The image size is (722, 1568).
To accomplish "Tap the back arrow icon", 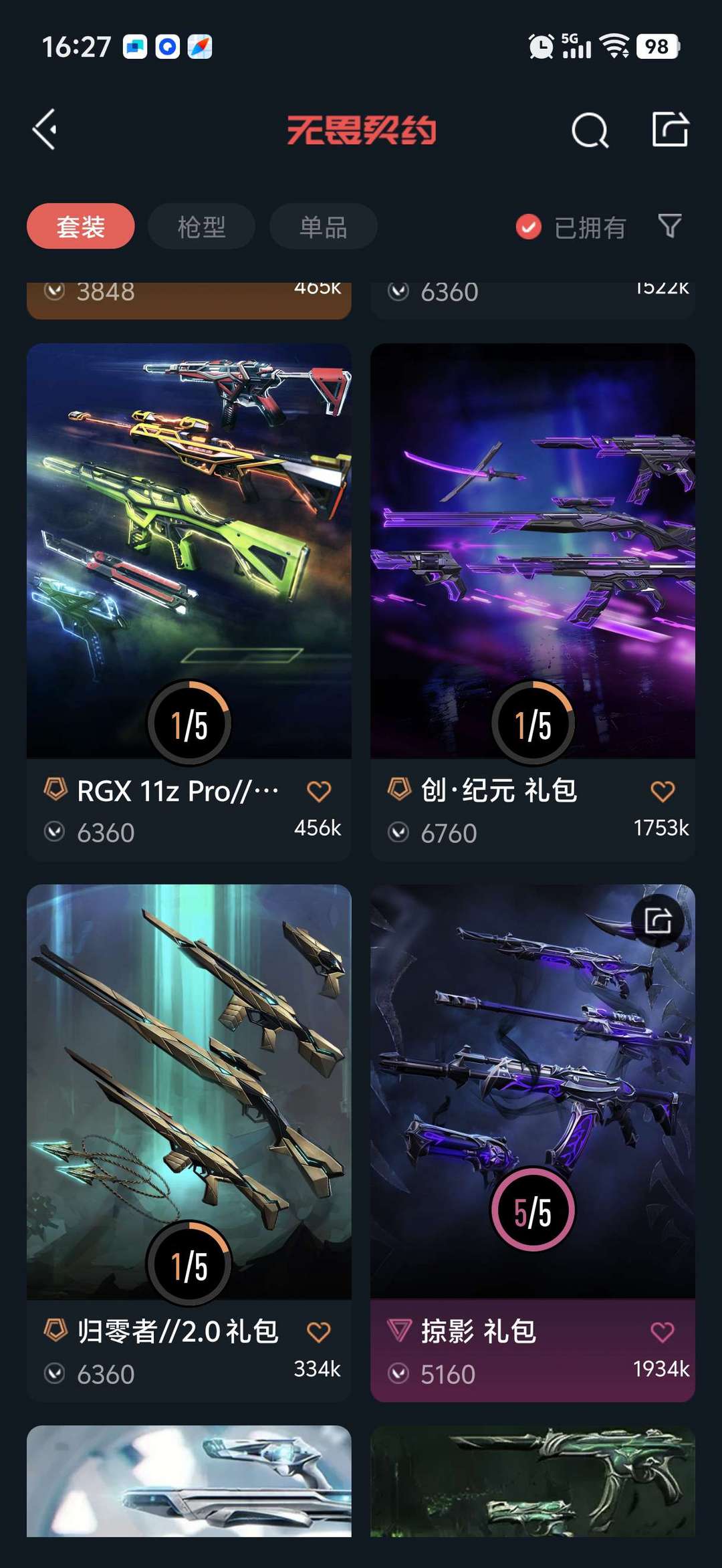I will [45, 129].
